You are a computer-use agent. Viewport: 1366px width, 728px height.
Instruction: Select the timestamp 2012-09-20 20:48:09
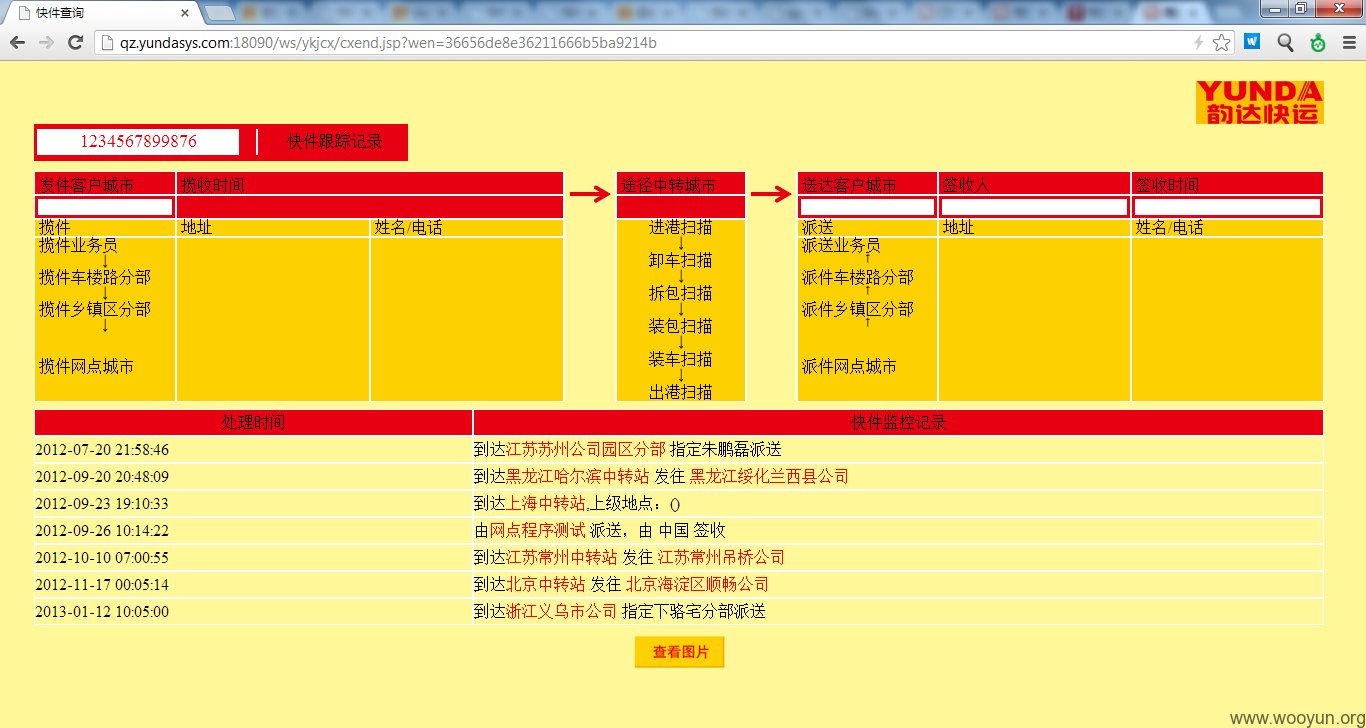[102, 477]
